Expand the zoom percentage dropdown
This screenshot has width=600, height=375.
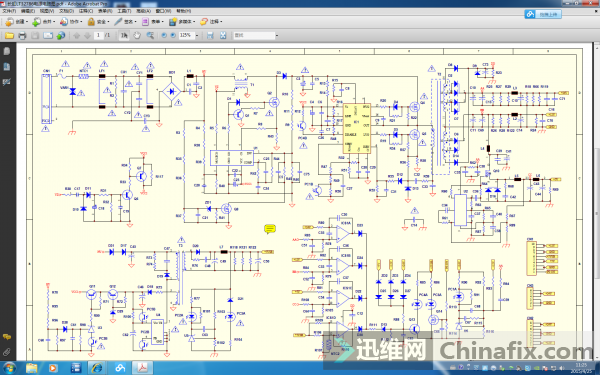point(197,36)
